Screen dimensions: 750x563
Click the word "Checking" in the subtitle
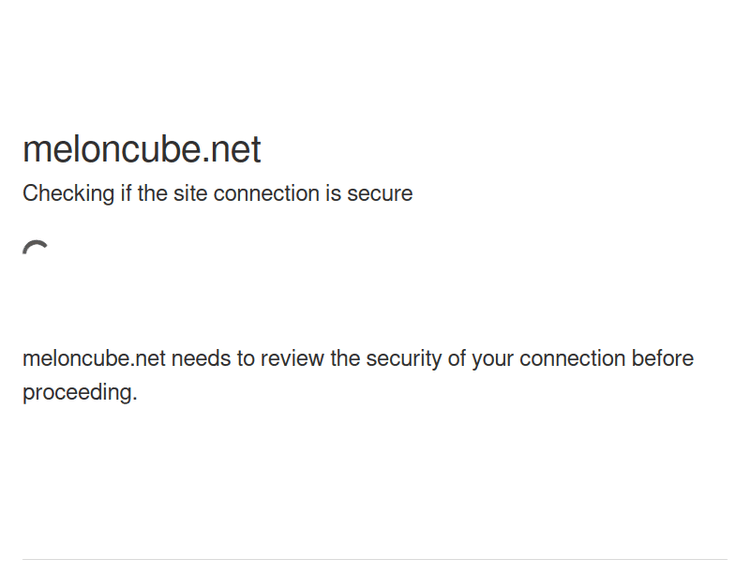click(68, 194)
